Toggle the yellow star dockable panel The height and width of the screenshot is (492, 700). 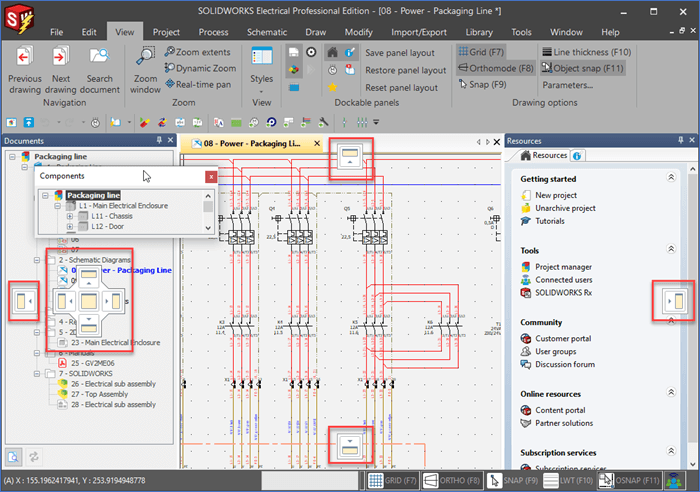tap(332, 87)
